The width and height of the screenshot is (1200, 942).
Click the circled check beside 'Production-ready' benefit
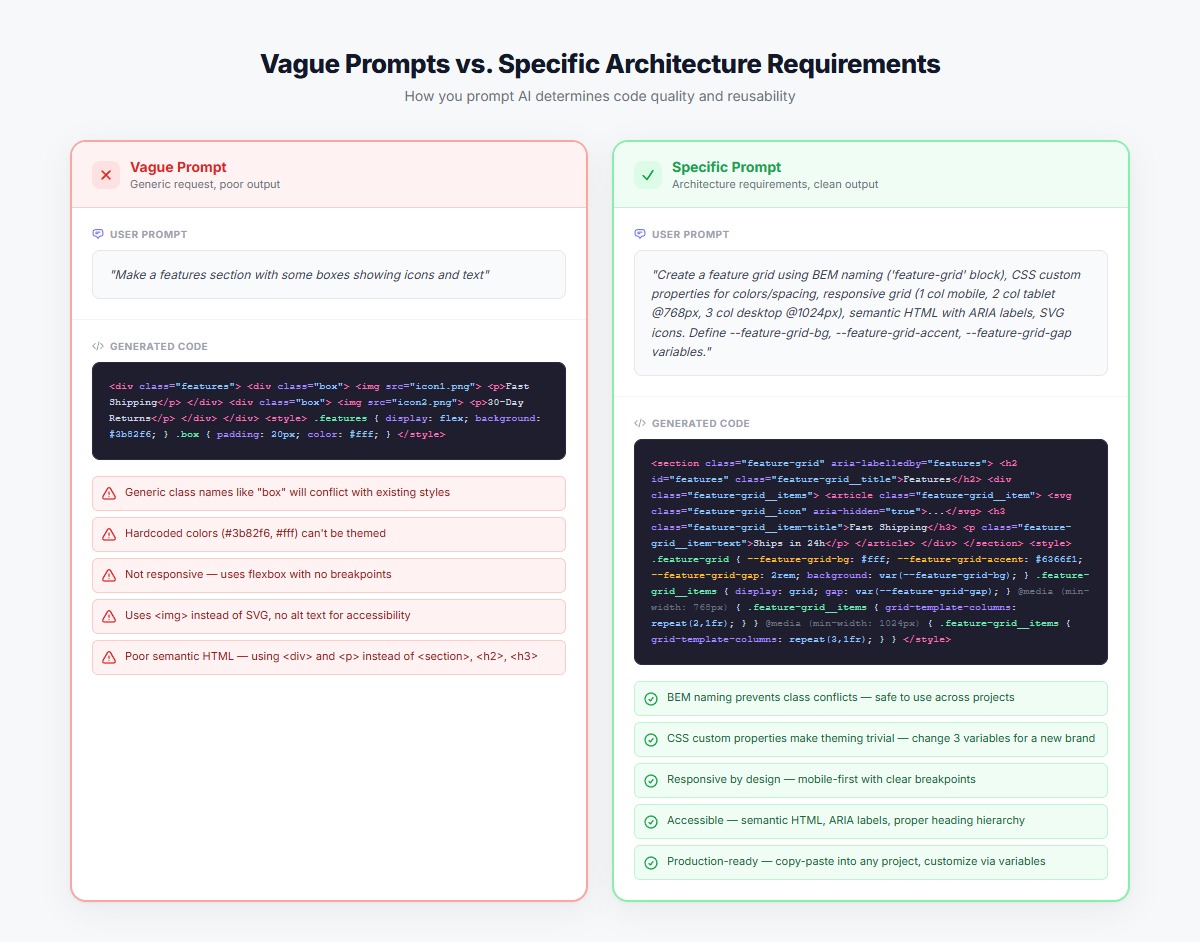(651, 861)
